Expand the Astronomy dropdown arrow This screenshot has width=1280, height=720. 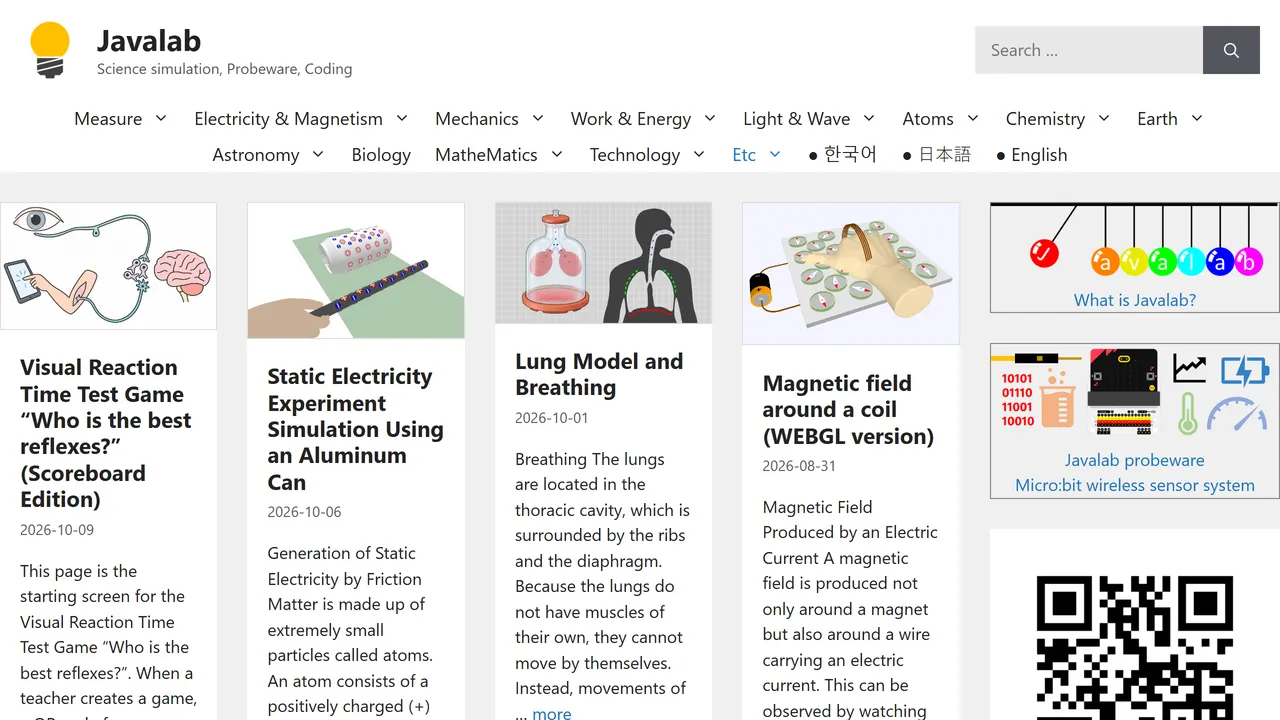pyautogui.click(x=318, y=154)
